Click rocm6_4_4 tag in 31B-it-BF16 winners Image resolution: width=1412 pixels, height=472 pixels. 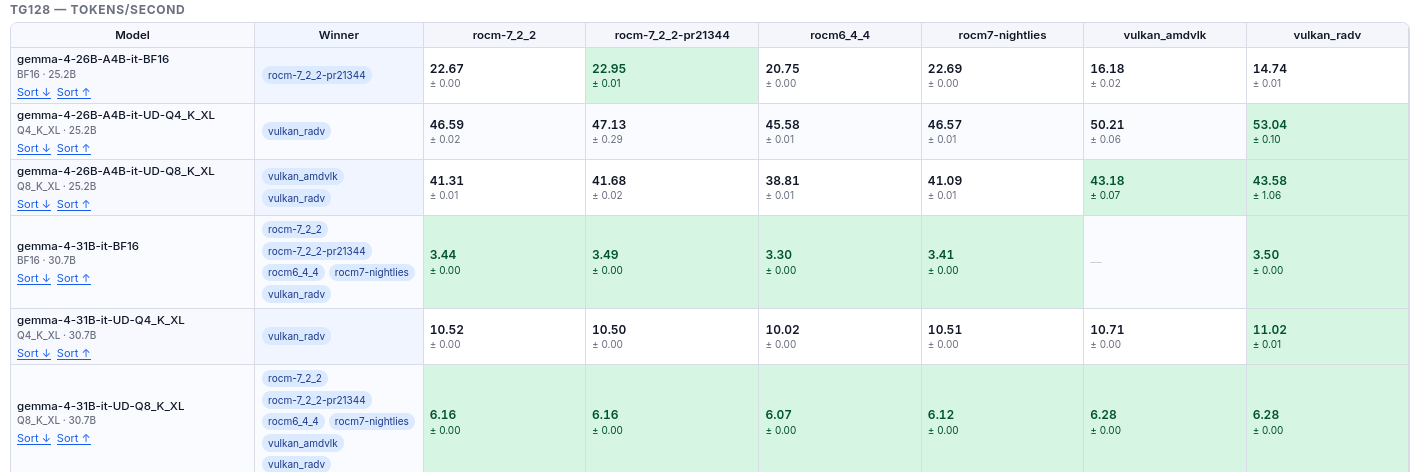click(x=293, y=272)
